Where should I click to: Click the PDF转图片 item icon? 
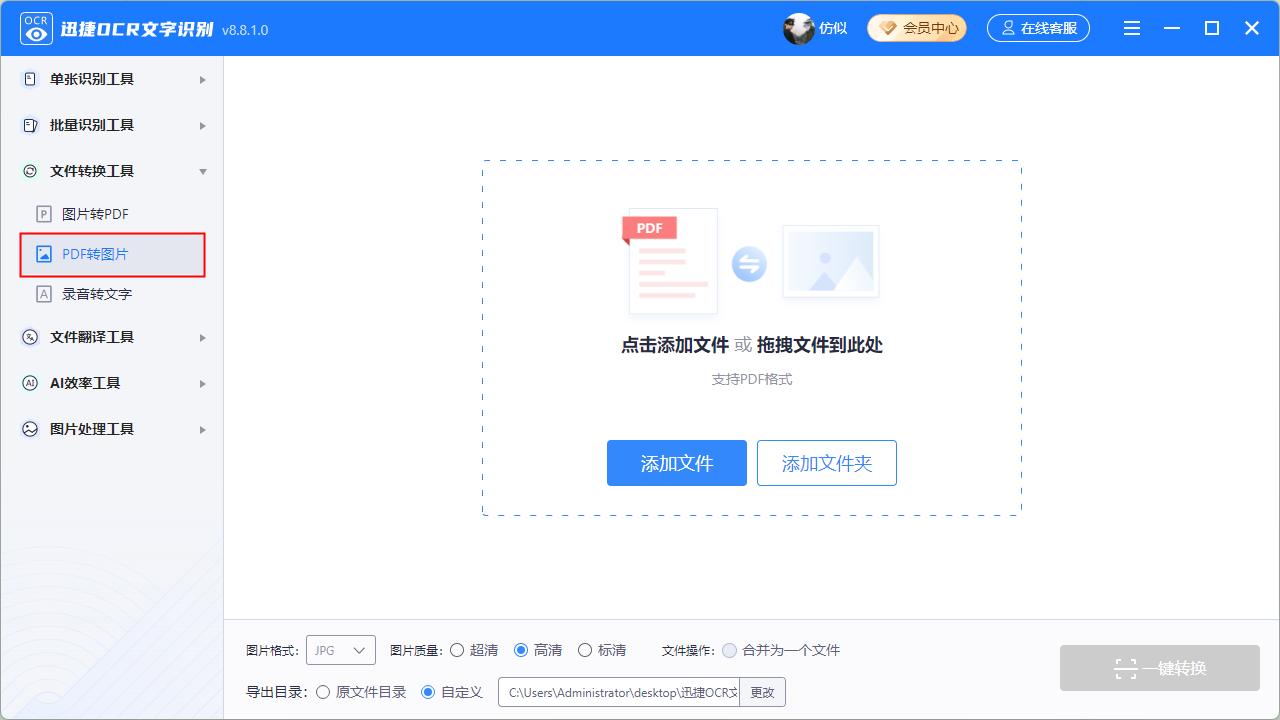43,254
